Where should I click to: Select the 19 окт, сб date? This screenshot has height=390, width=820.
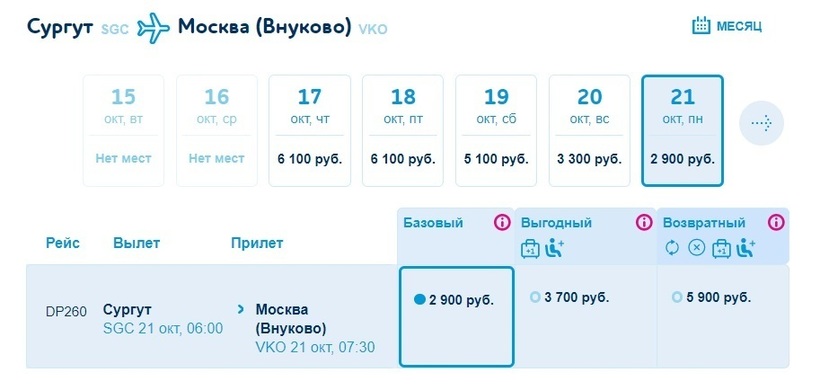(x=496, y=131)
